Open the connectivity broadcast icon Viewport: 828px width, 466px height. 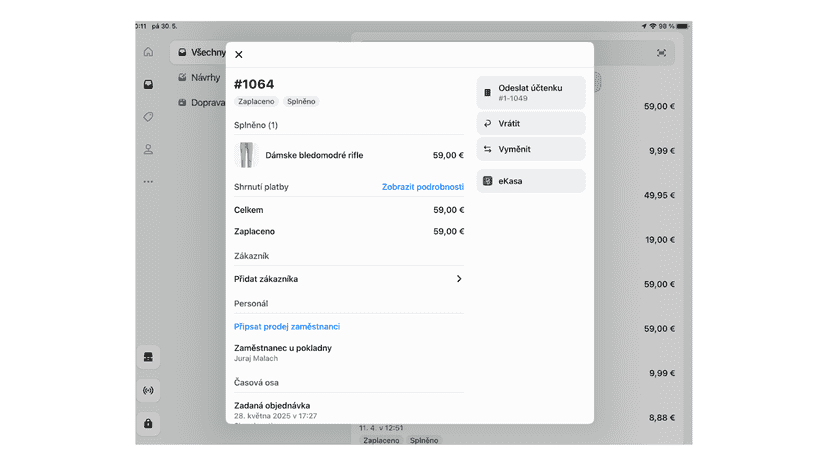tap(148, 390)
